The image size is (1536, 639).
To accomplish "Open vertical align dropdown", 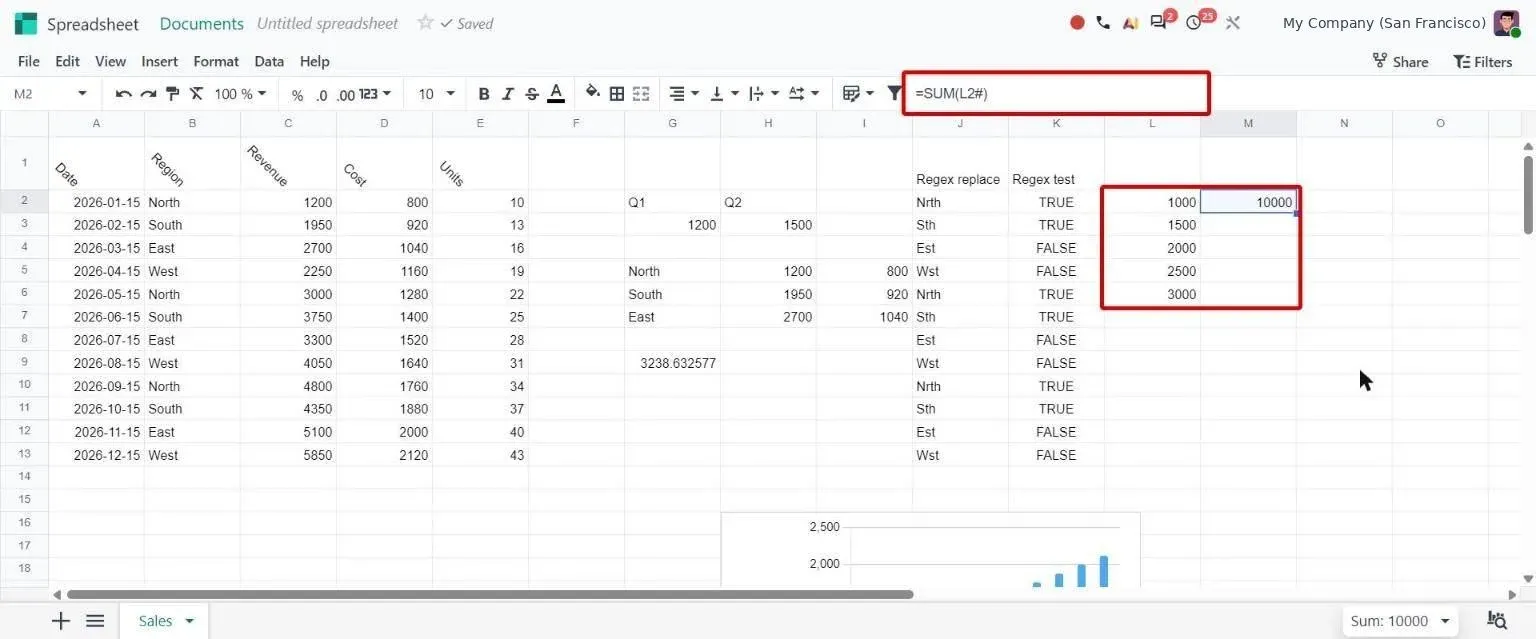I will 724,94.
